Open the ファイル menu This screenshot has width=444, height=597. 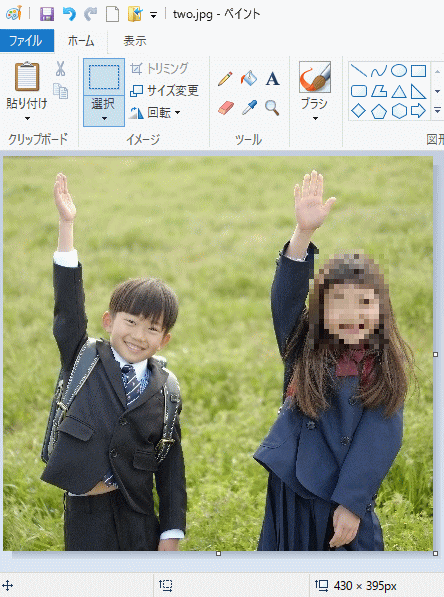[27, 40]
